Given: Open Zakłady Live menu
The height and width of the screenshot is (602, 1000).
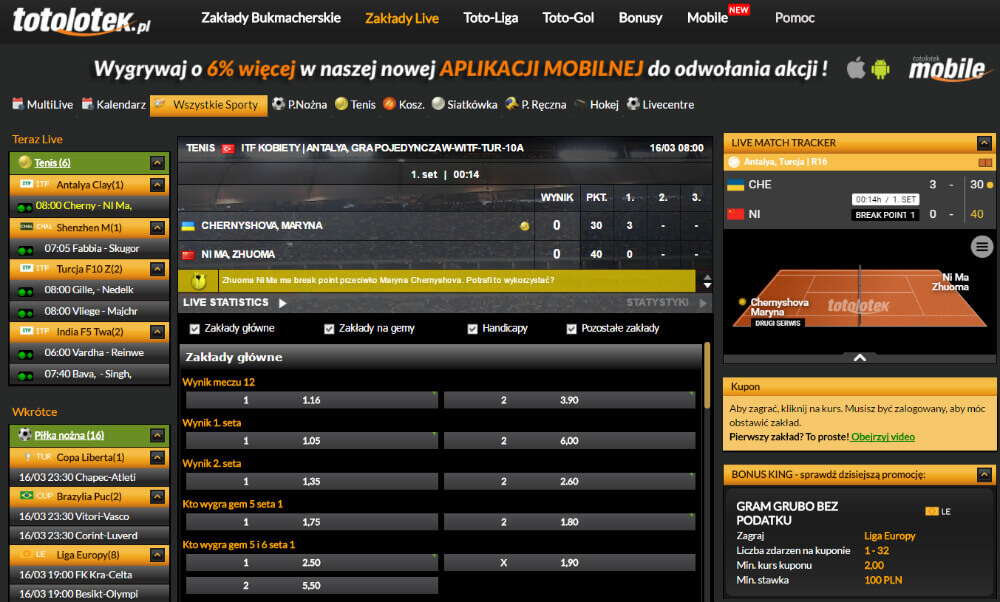Looking at the screenshot, I should tap(402, 18).
